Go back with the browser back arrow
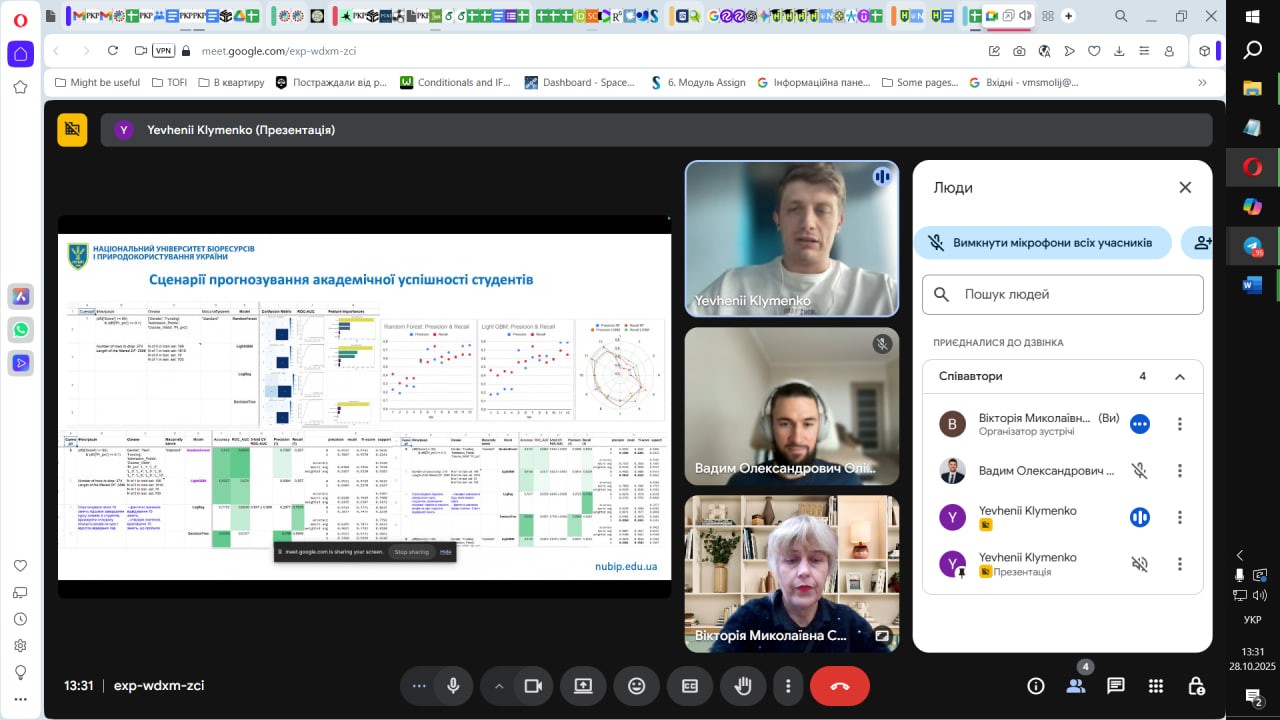The height and width of the screenshot is (720, 1280). tap(57, 51)
